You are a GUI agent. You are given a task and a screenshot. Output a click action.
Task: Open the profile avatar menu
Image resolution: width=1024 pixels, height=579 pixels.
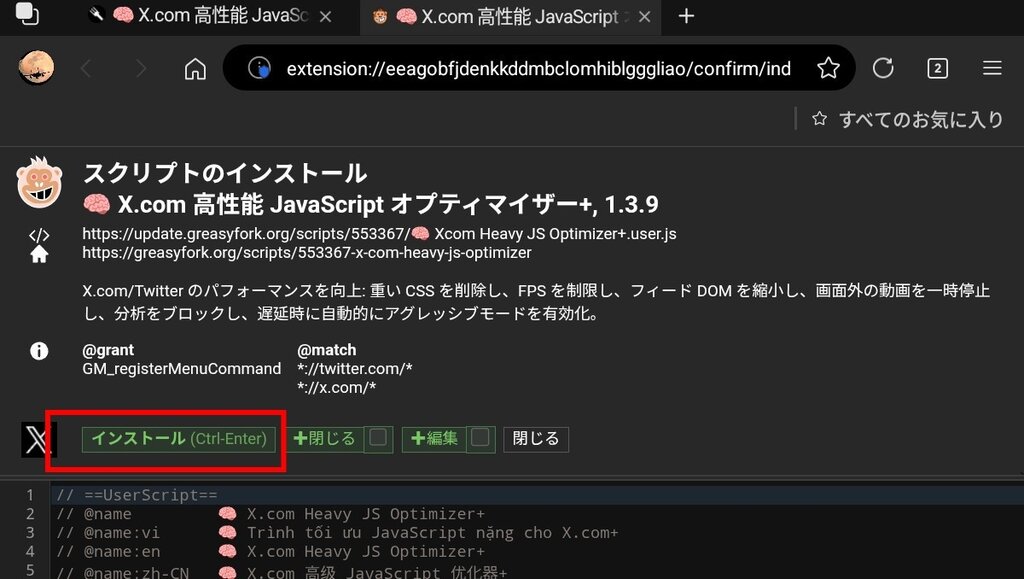pyautogui.click(x=36, y=68)
